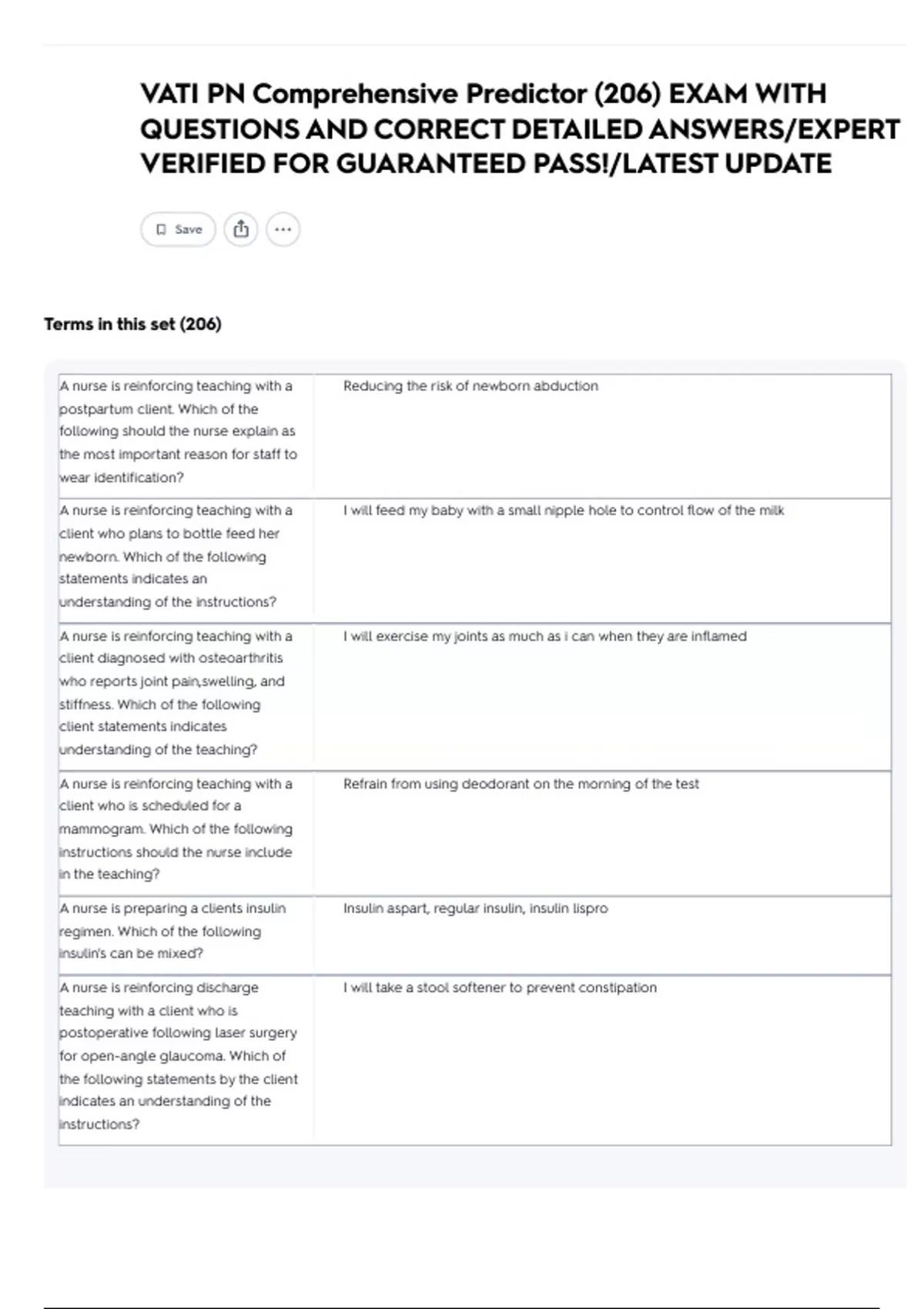
Task: Click answer 'Reducing the risk of newborn abduction'
Action: (x=470, y=386)
